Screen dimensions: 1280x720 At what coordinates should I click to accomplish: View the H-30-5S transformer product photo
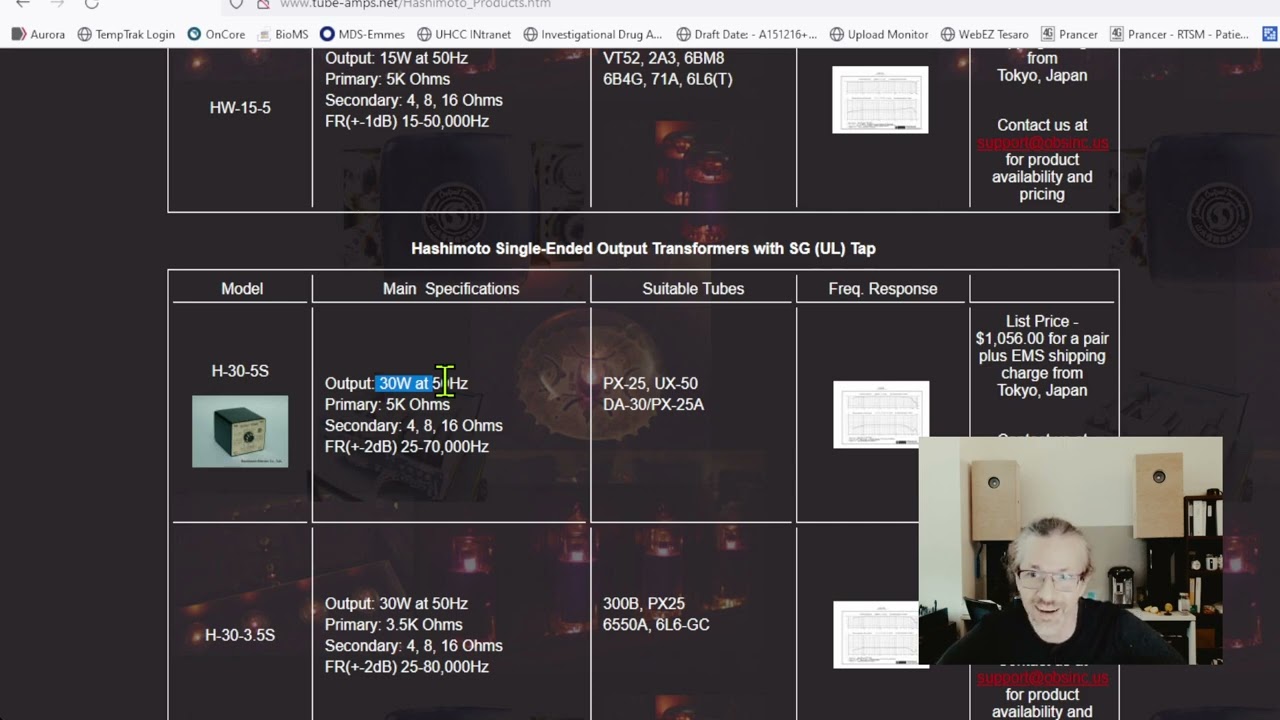pos(240,431)
